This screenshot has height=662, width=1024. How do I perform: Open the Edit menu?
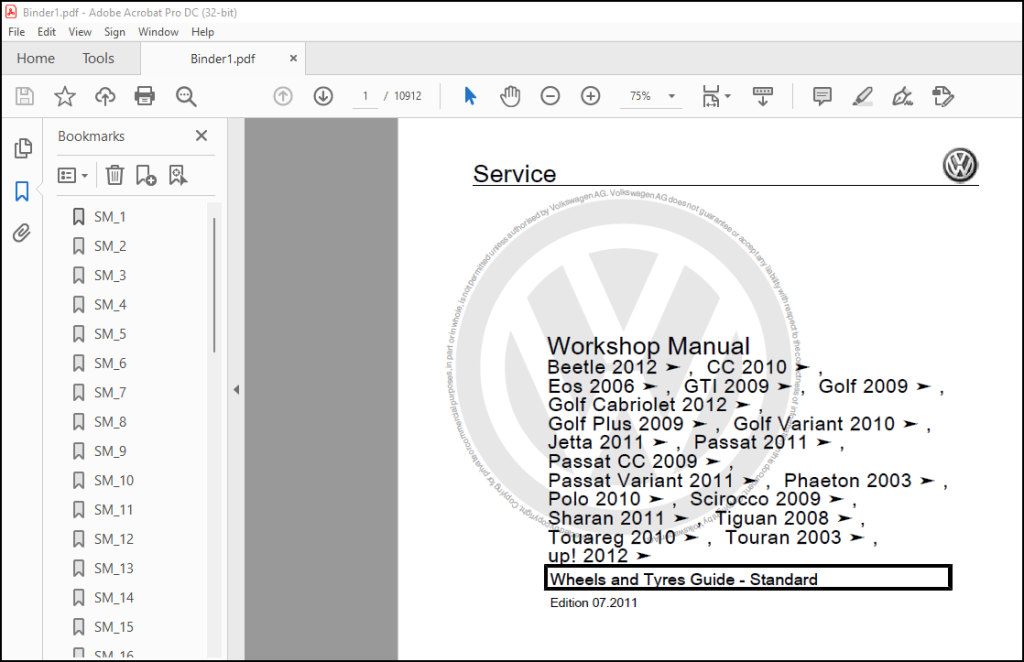[x=46, y=32]
